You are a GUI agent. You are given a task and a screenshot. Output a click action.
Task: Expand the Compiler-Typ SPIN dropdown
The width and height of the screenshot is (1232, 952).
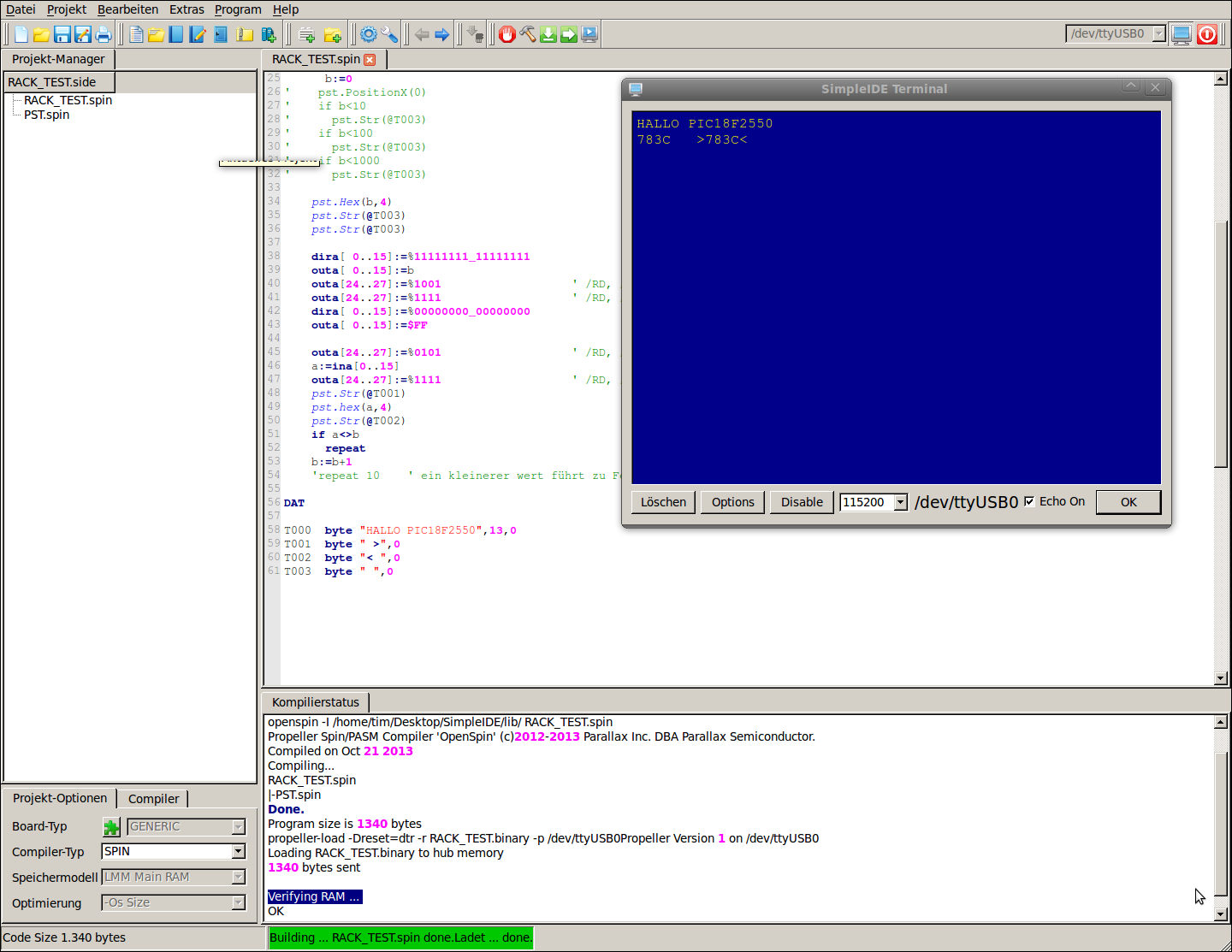239,852
